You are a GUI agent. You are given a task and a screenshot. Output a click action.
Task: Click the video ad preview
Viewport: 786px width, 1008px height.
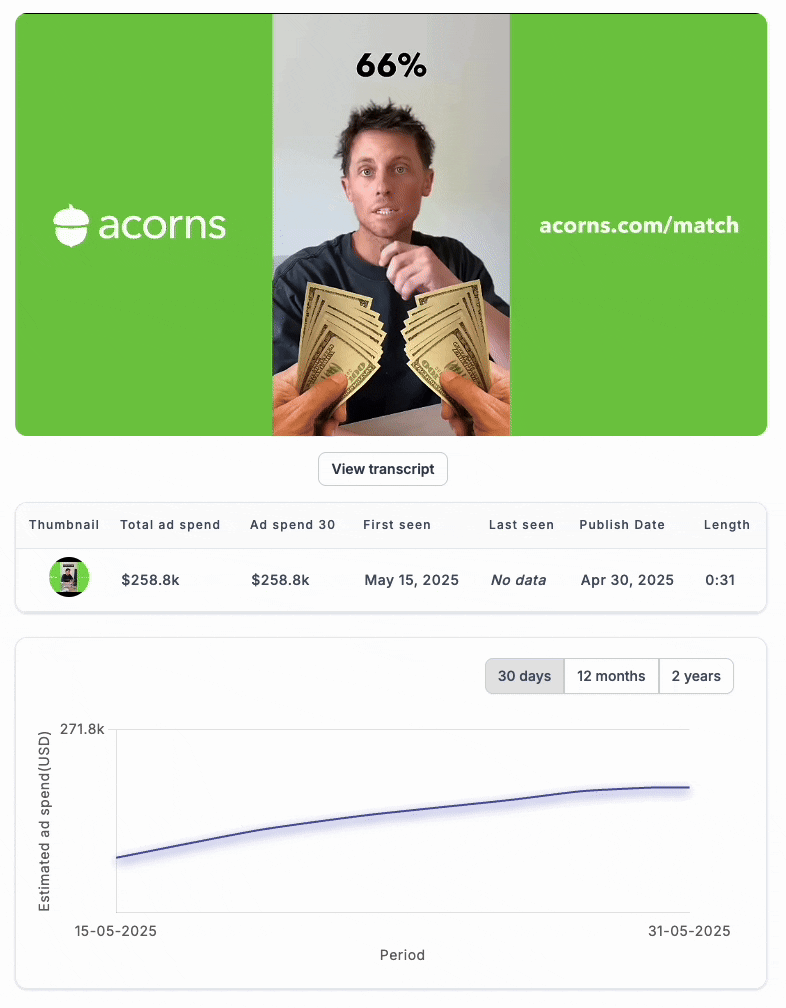pos(391,225)
